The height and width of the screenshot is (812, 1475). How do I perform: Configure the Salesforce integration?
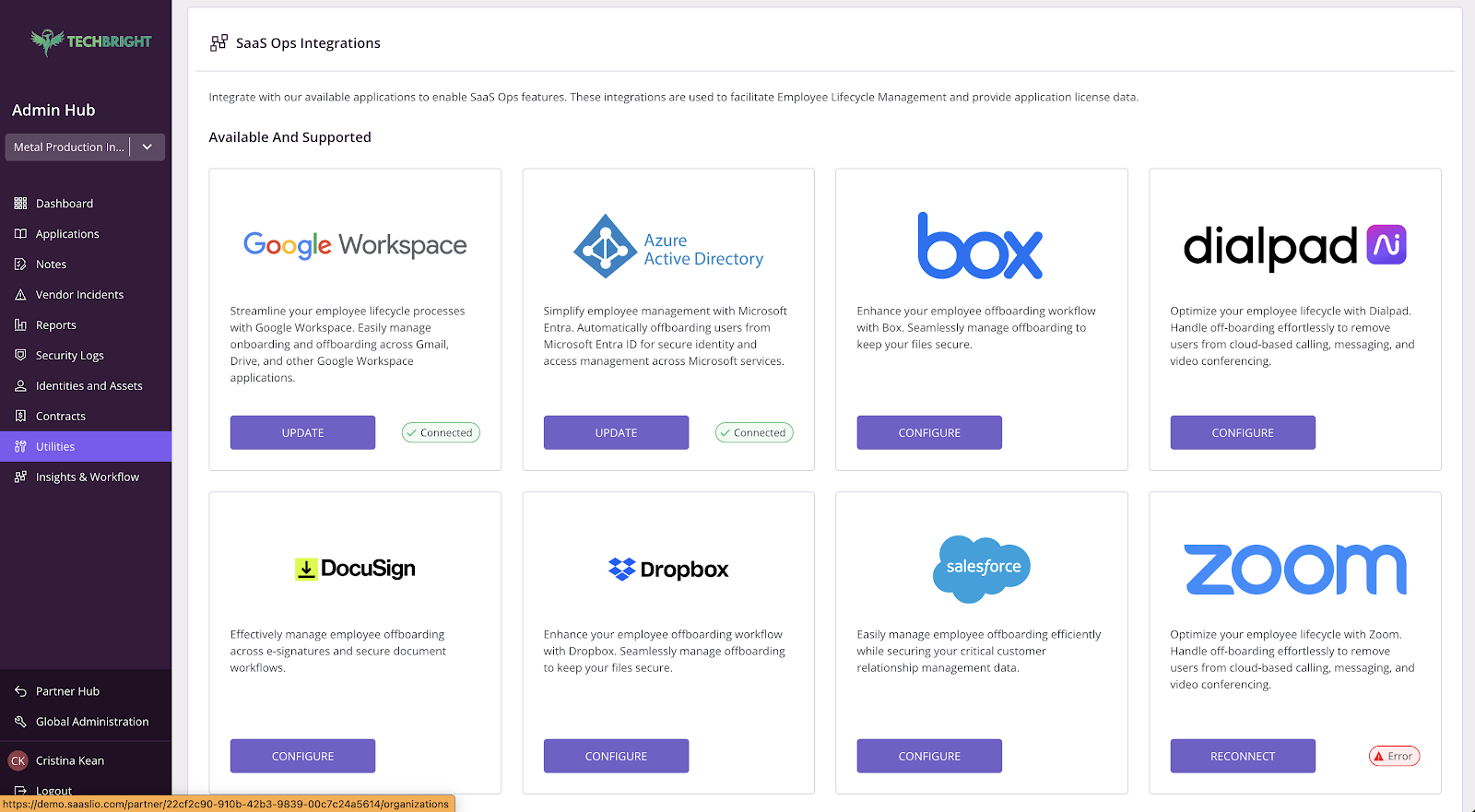(x=929, y=756)
